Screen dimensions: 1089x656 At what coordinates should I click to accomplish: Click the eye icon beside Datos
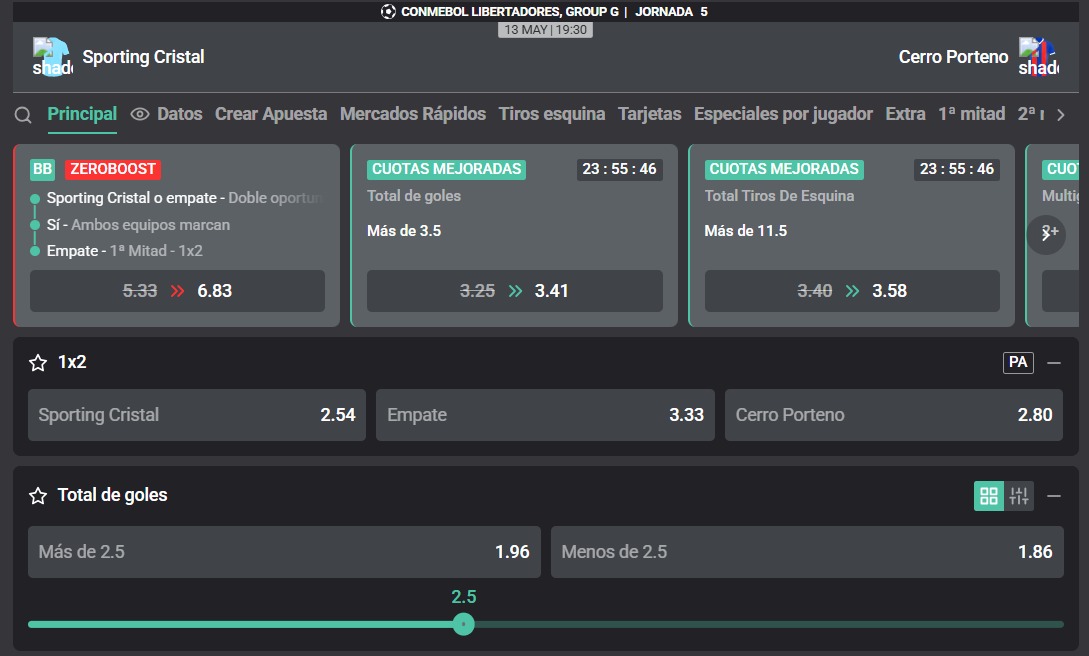(x=140, y=115)
